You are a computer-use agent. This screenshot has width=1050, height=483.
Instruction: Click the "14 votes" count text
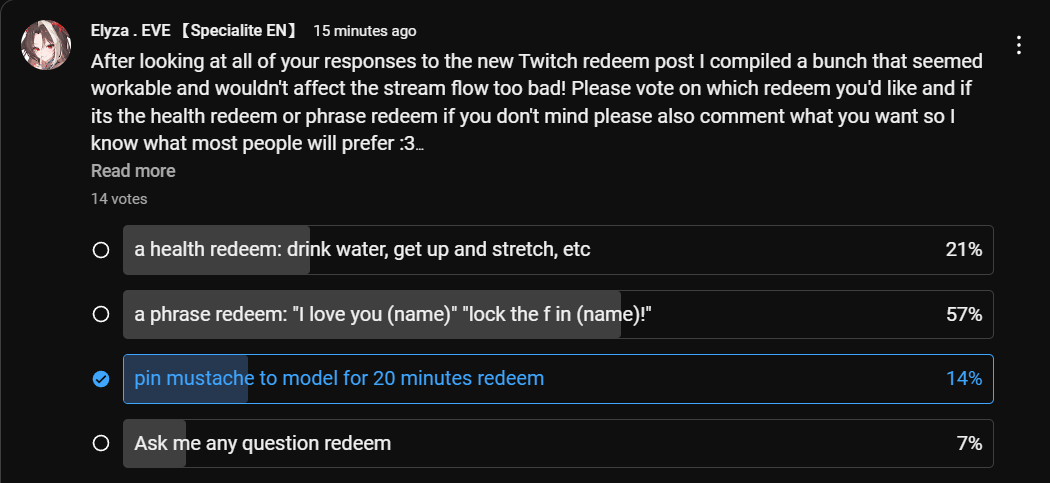[x=119, y=199]
